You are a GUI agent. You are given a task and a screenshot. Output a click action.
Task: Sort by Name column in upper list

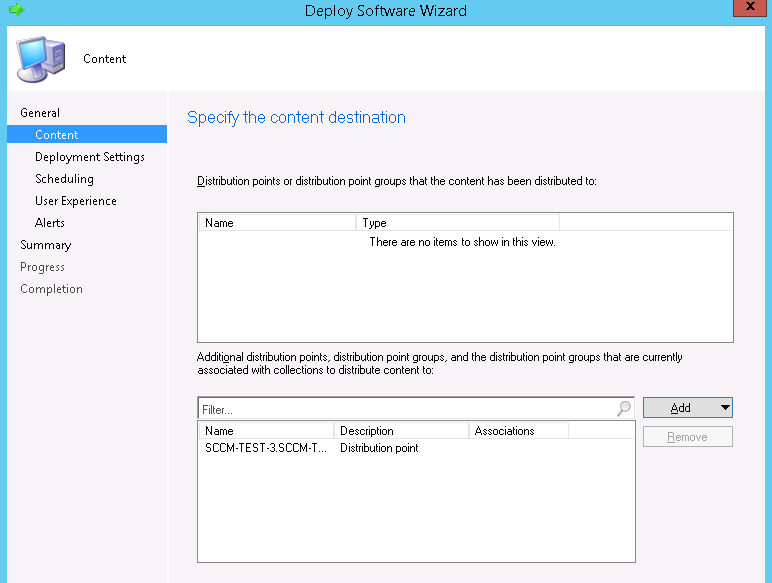tap(276, 223)
